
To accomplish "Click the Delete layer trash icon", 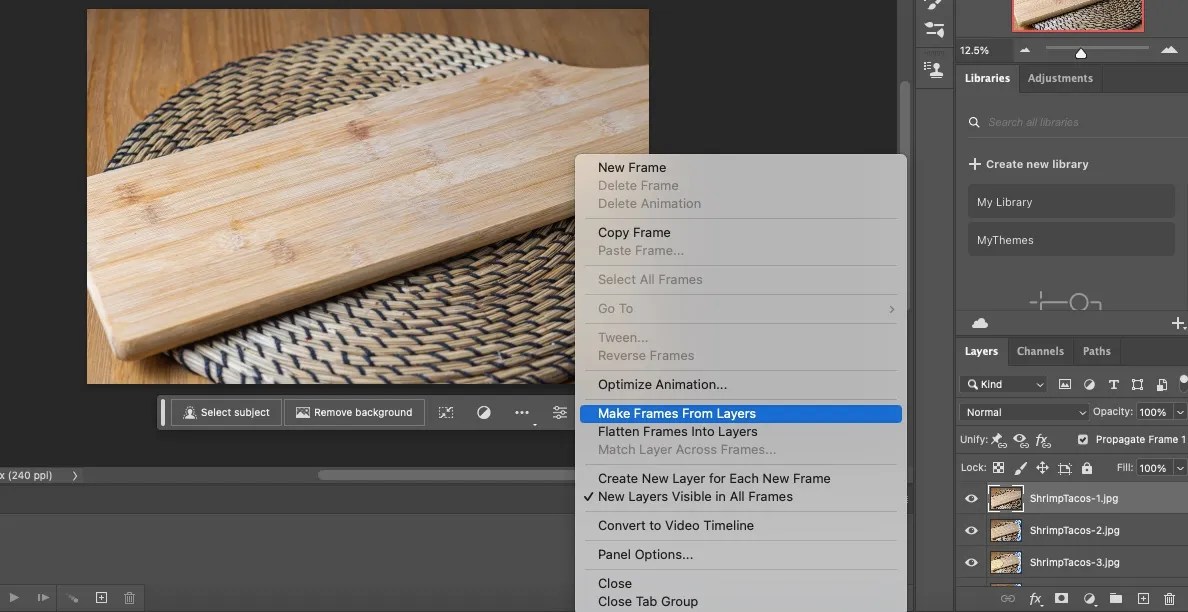I will pyautogui.click(x=1169, y=598).
